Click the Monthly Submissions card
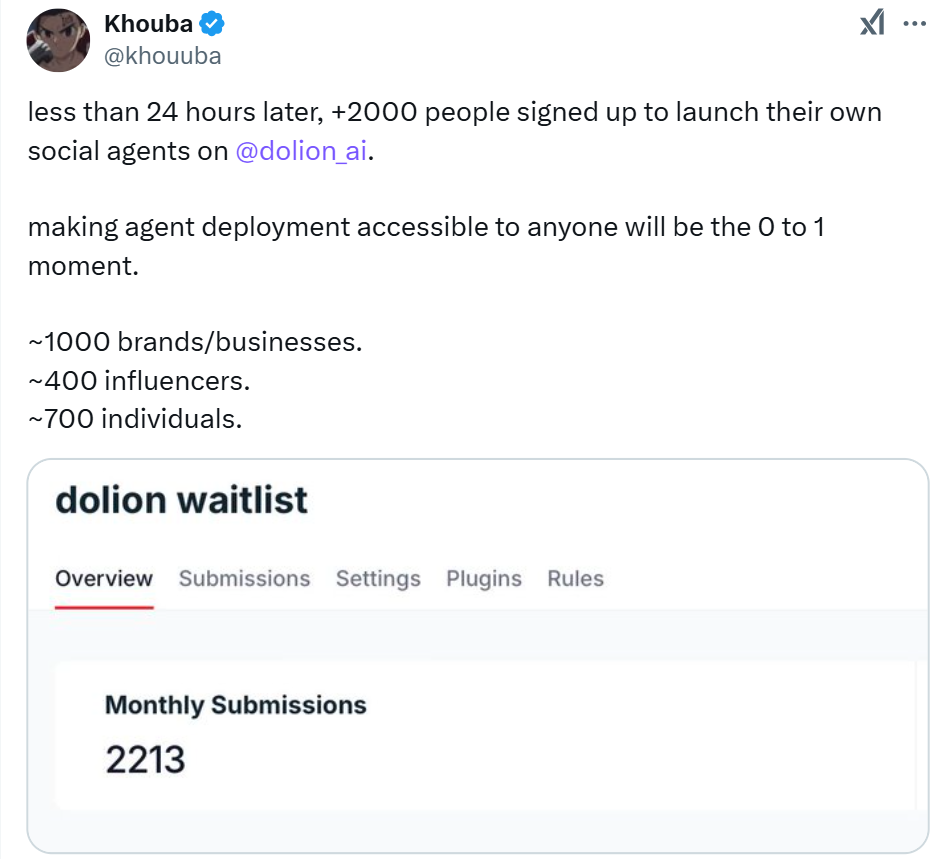 [486, 736]
